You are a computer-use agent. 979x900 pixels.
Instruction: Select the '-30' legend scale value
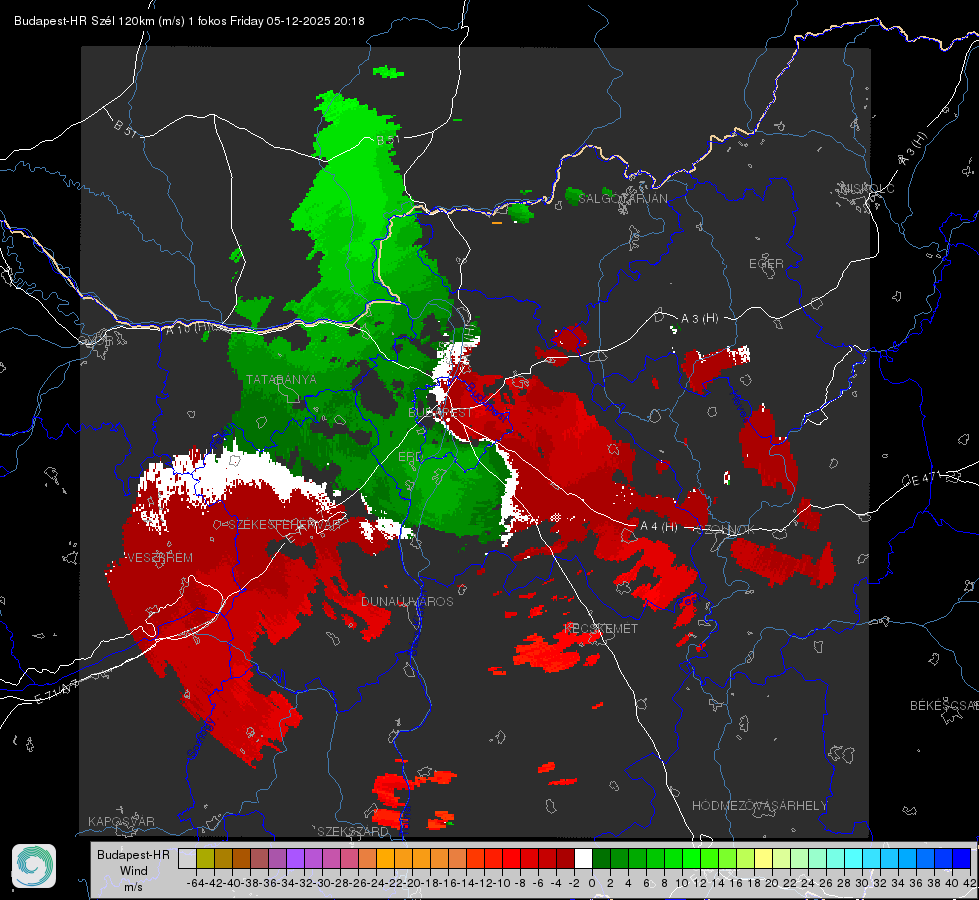[322, 883]
